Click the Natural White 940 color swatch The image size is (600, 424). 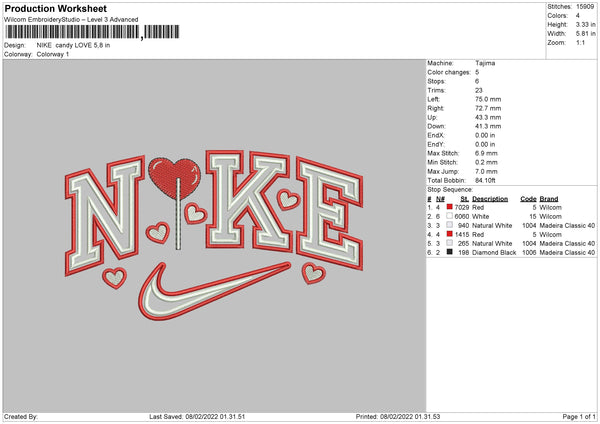pyautogui.click(x=450, y=225)
